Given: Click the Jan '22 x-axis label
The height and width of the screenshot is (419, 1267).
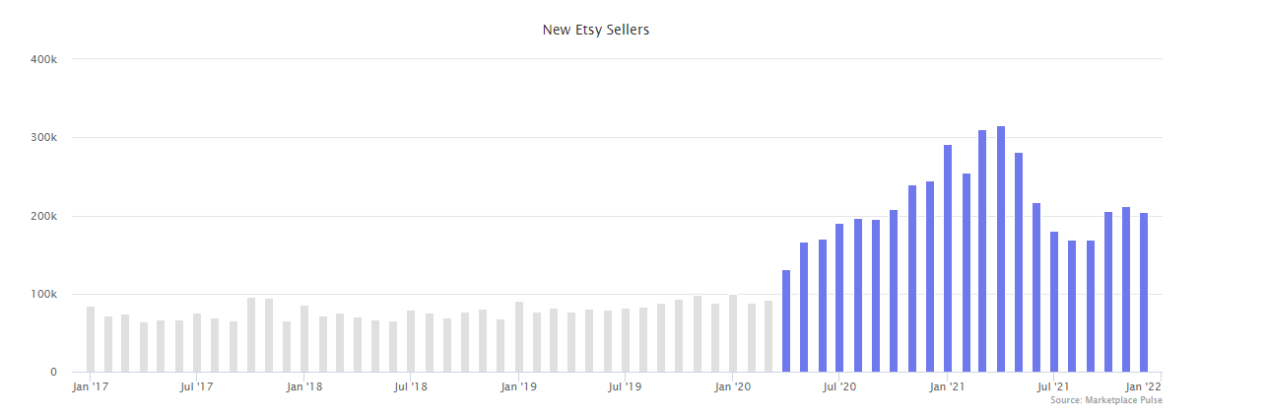Looking at the screenshot, I should [x=1144, y=385].
